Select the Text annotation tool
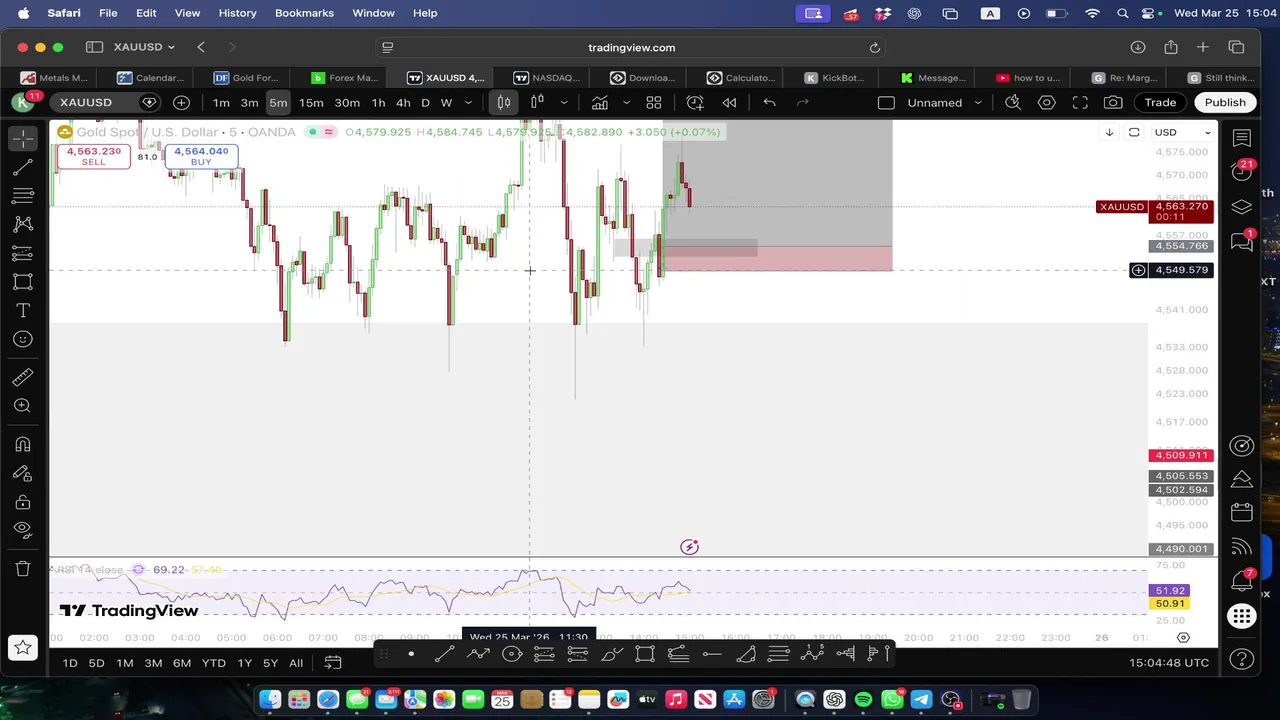Screen dimensions: 1280x720 coord(23,311)
